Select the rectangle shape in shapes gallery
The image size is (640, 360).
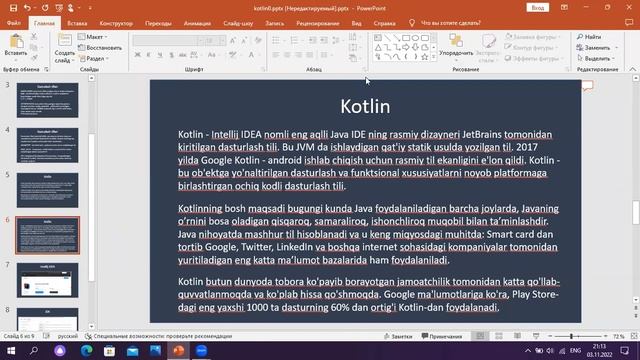point(406,38)
